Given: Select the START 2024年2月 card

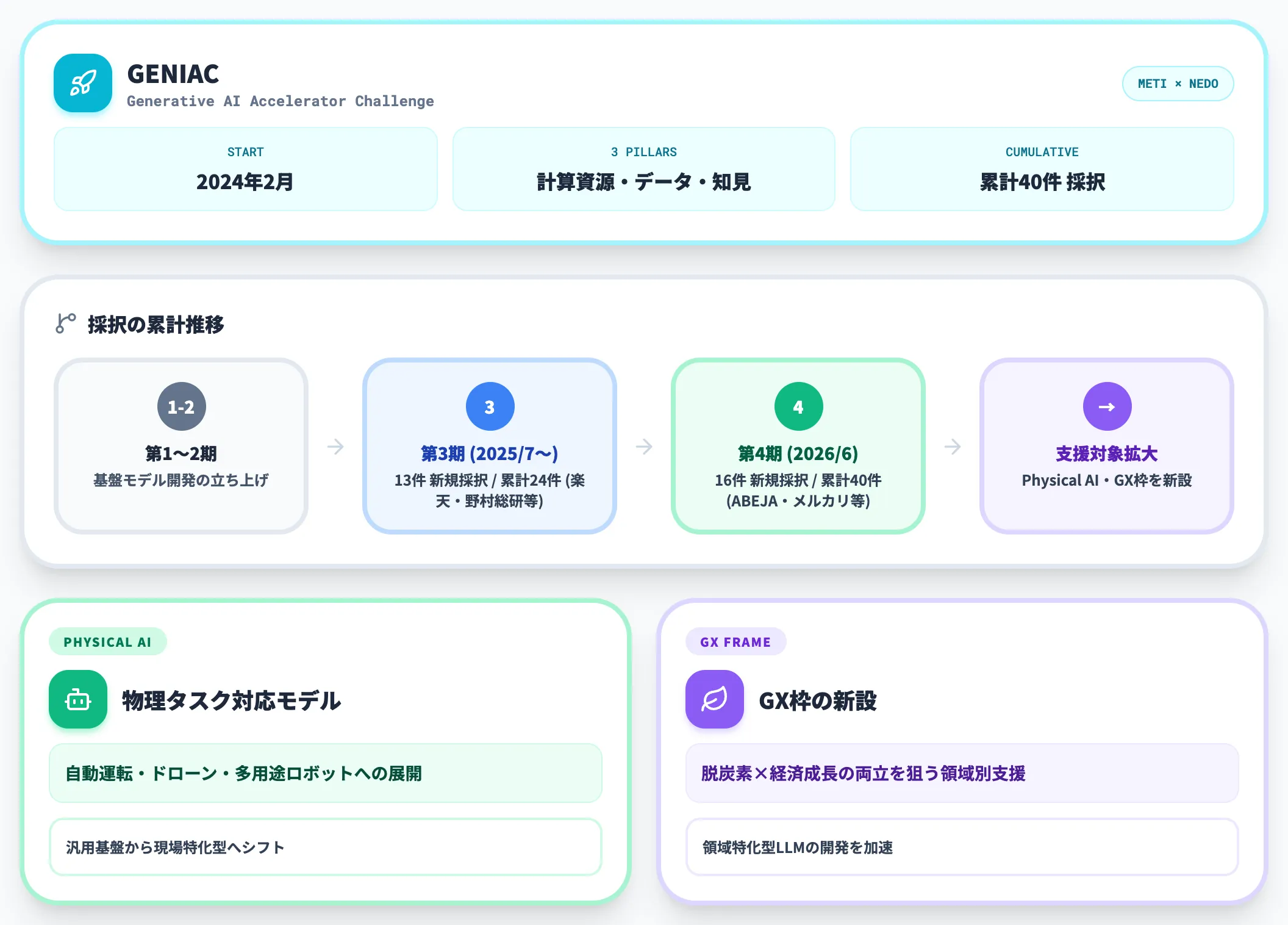Looking at the screenshot, I should tap(246, 169).
